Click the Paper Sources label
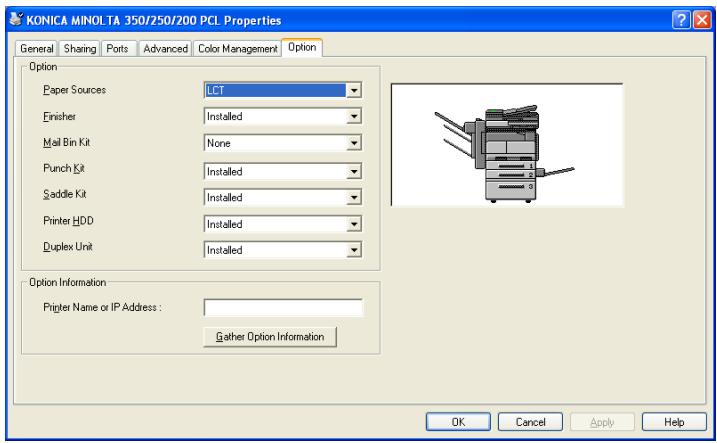Viewport: 717px width, 443px height. click(75, 90)
